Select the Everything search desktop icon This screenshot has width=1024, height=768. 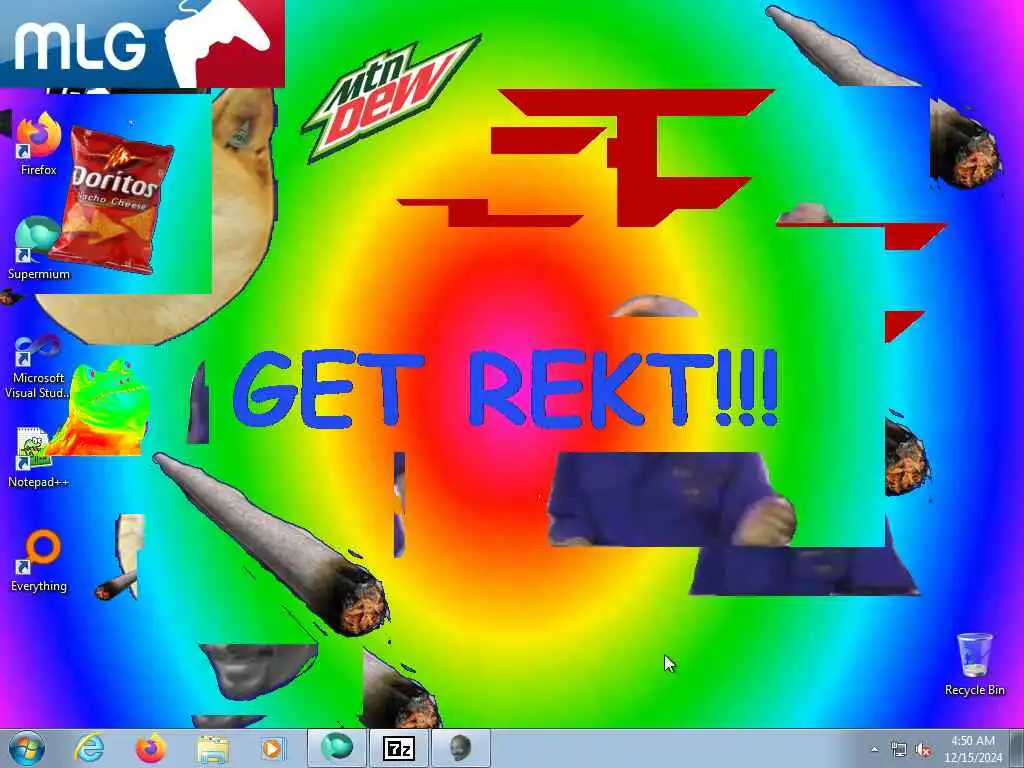(x=38, y=561)
